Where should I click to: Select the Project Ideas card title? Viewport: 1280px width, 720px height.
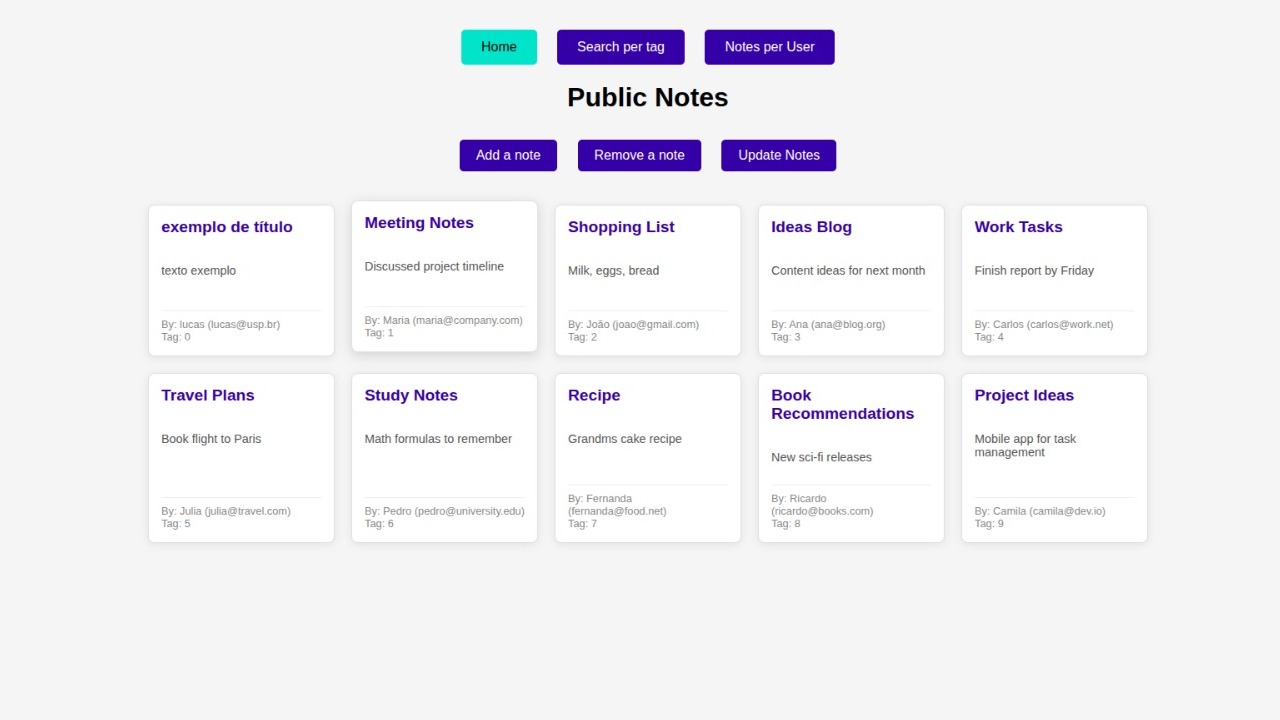pos(1024,395)
